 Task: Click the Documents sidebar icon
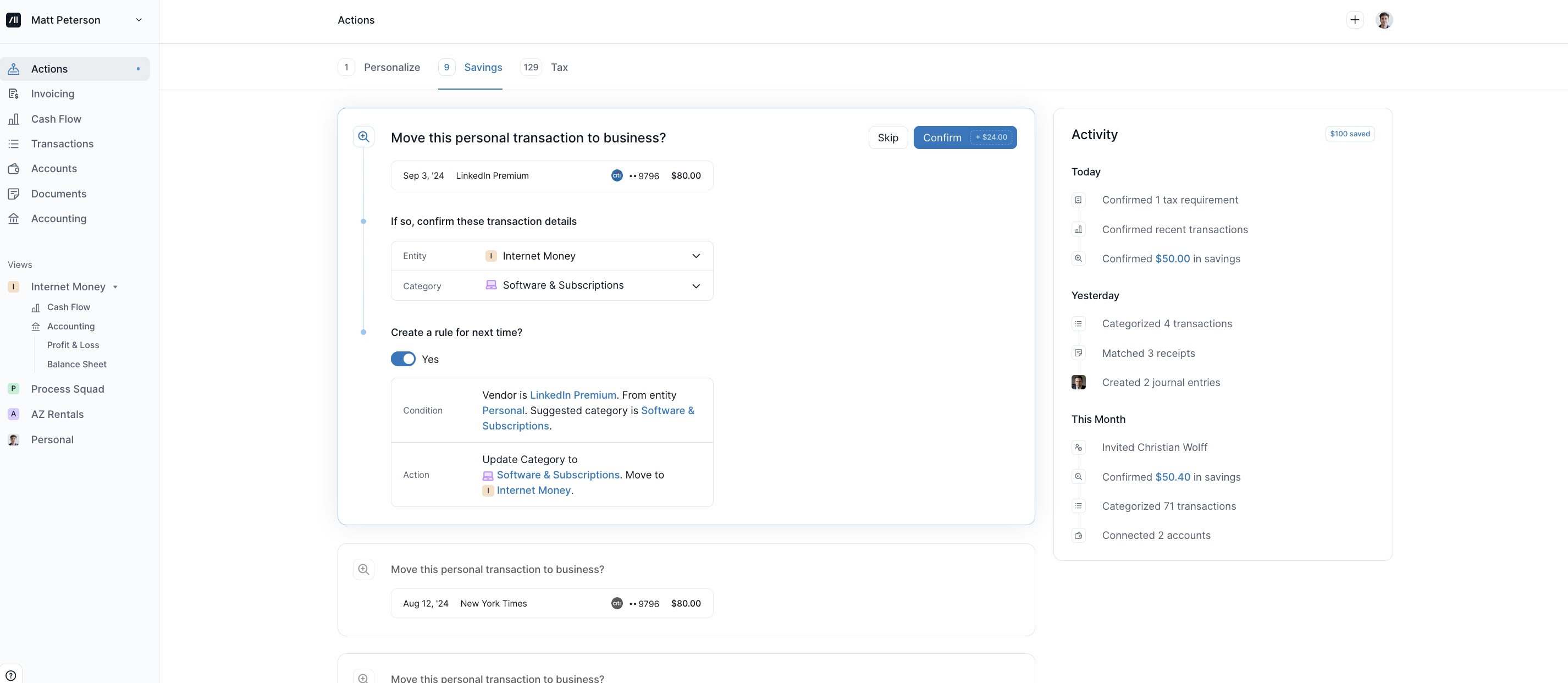click(13, 194)
